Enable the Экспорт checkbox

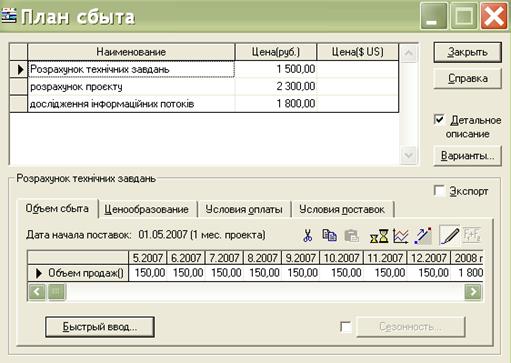click(439, 191)
